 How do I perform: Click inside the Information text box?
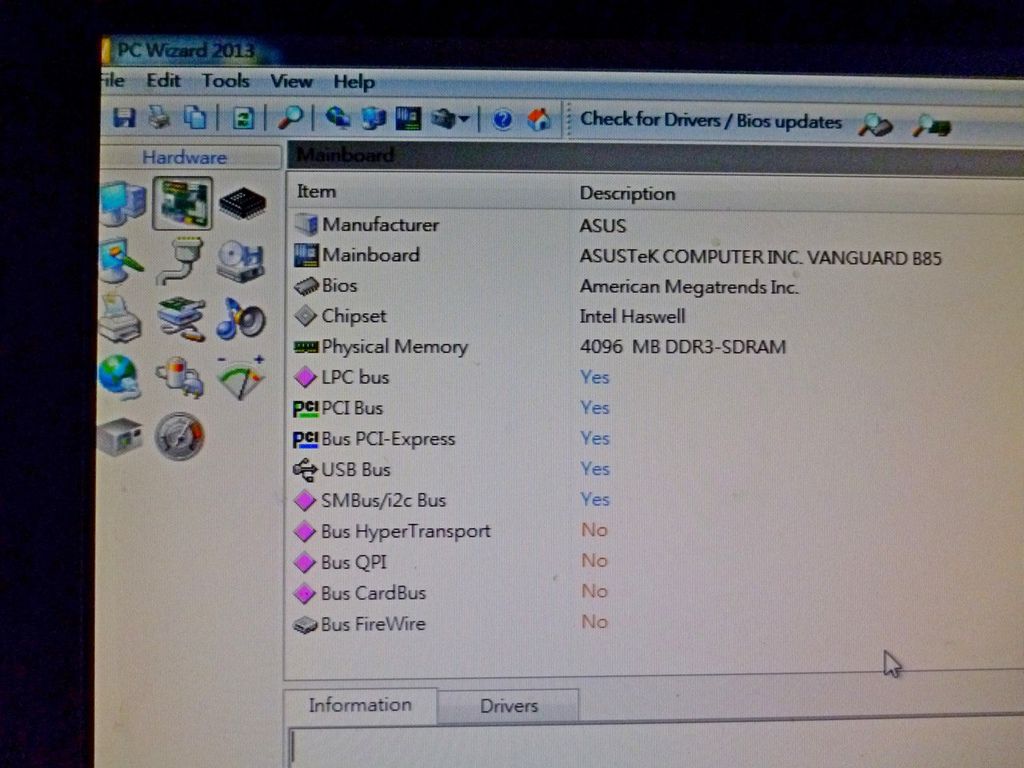pos(656,748)
